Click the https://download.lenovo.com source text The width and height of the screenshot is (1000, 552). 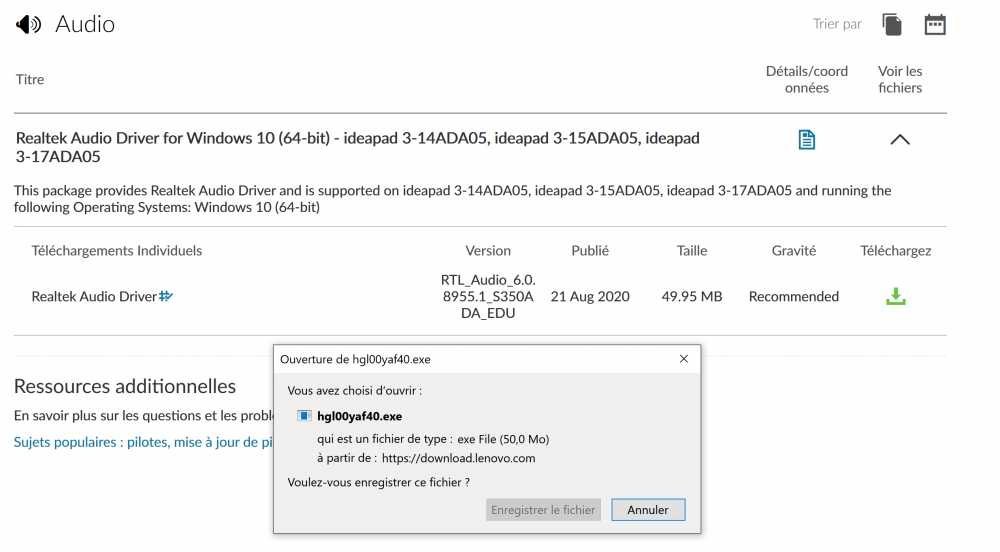coord(459,458)
